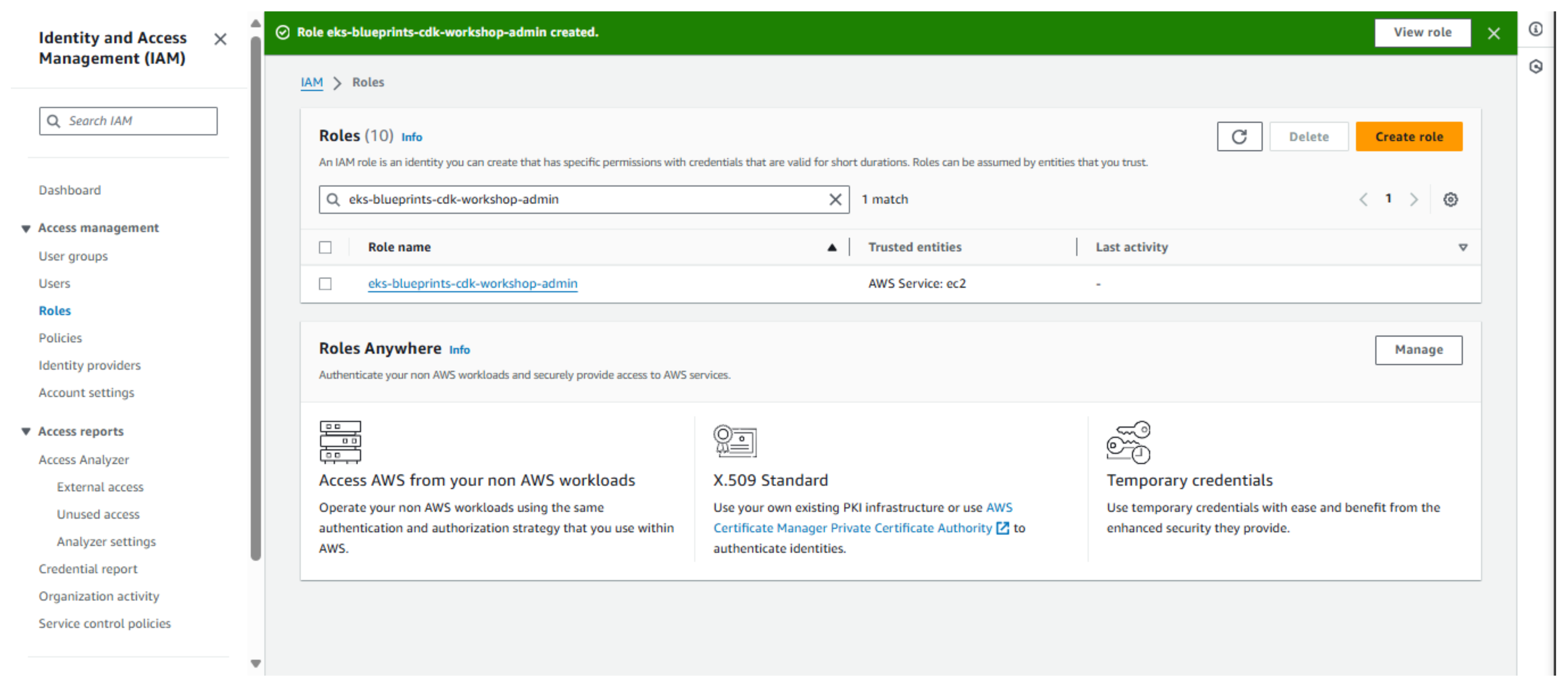
Task: Click the Manage button
Action: (x=1418, y=350)
